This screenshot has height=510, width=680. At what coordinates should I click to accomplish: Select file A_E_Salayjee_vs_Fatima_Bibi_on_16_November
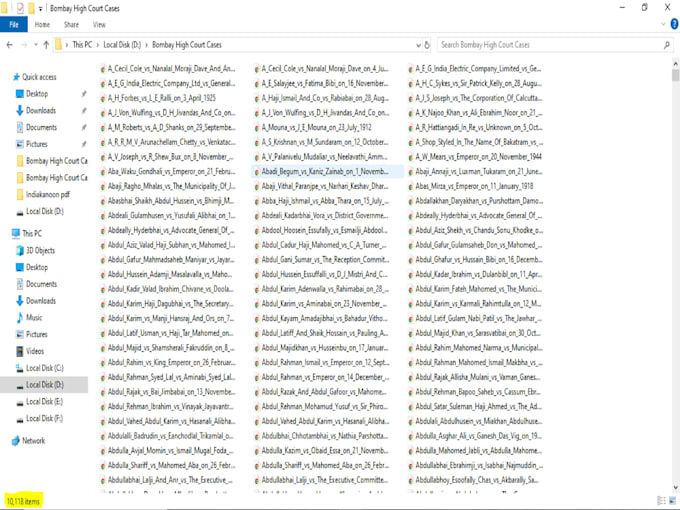(321, 83)
